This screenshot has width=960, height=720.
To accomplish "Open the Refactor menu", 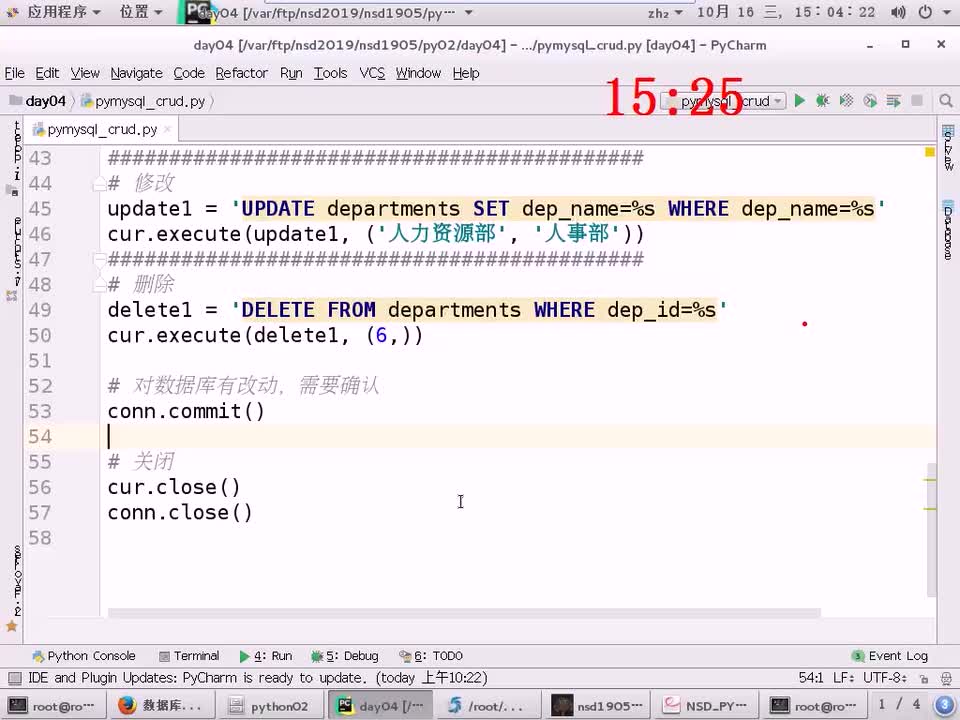I will pos(241,73).
